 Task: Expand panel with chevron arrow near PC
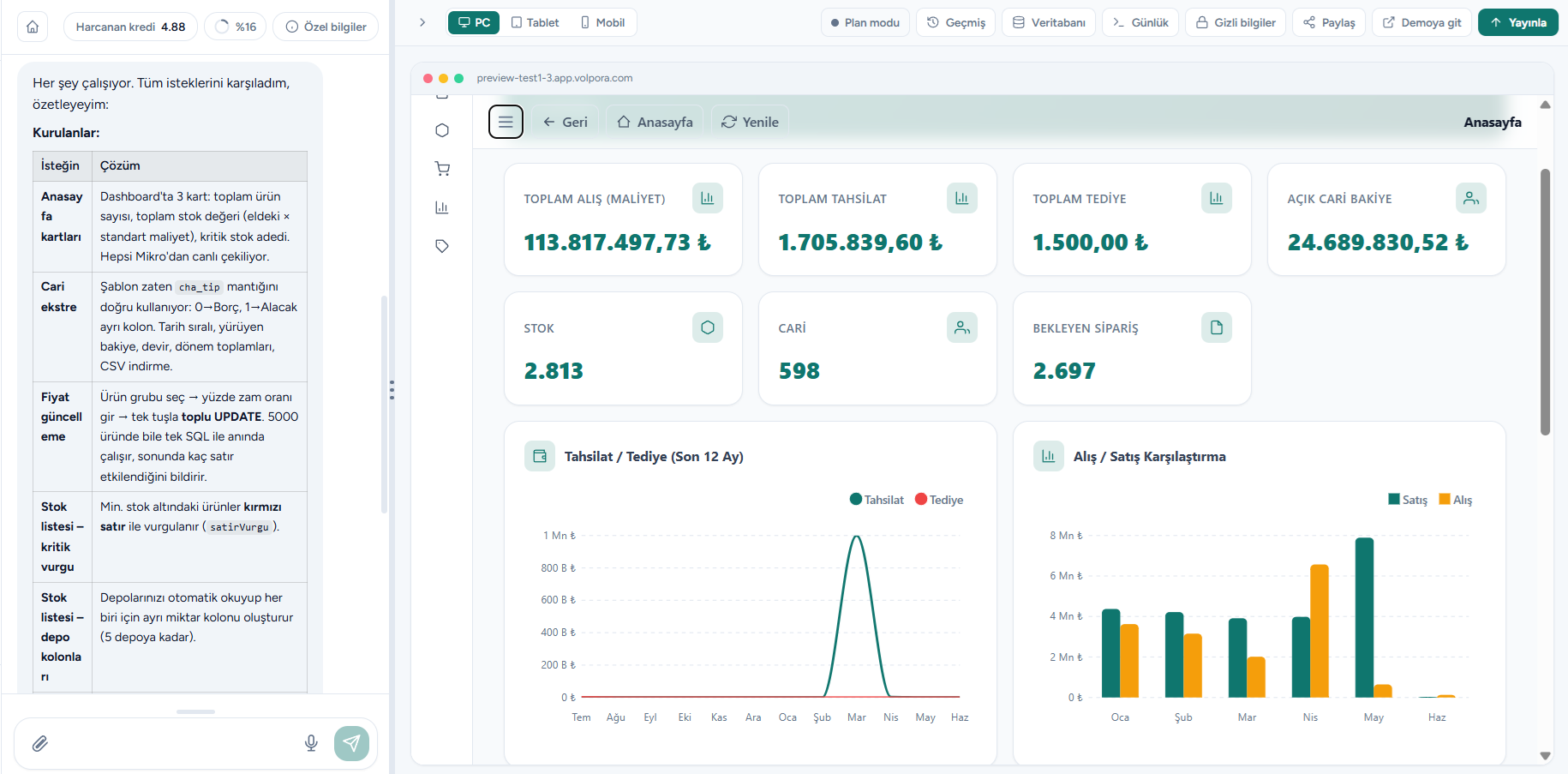422,22
